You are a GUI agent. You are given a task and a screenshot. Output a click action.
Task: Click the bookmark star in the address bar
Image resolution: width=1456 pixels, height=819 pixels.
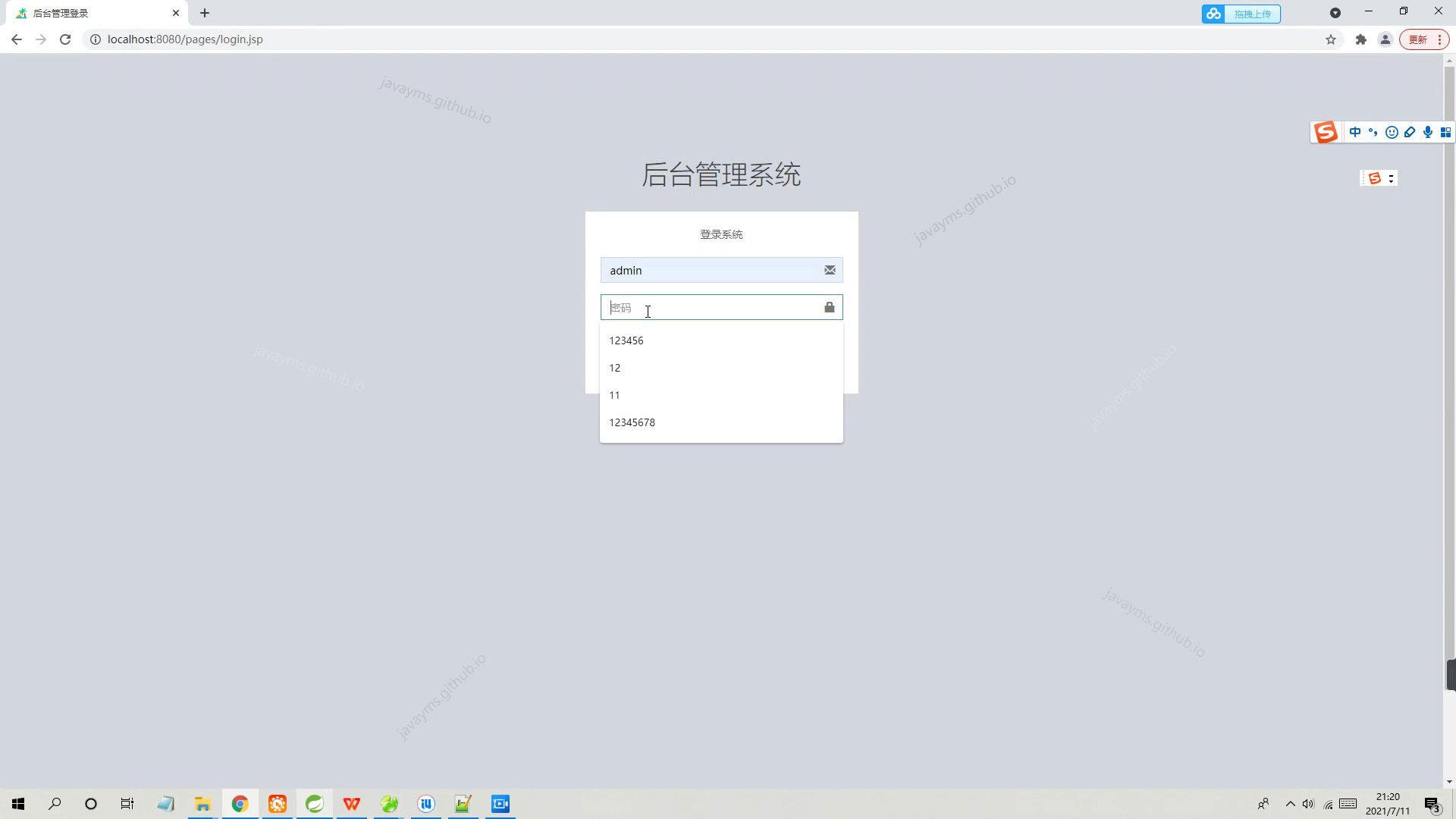(1331, 39)
